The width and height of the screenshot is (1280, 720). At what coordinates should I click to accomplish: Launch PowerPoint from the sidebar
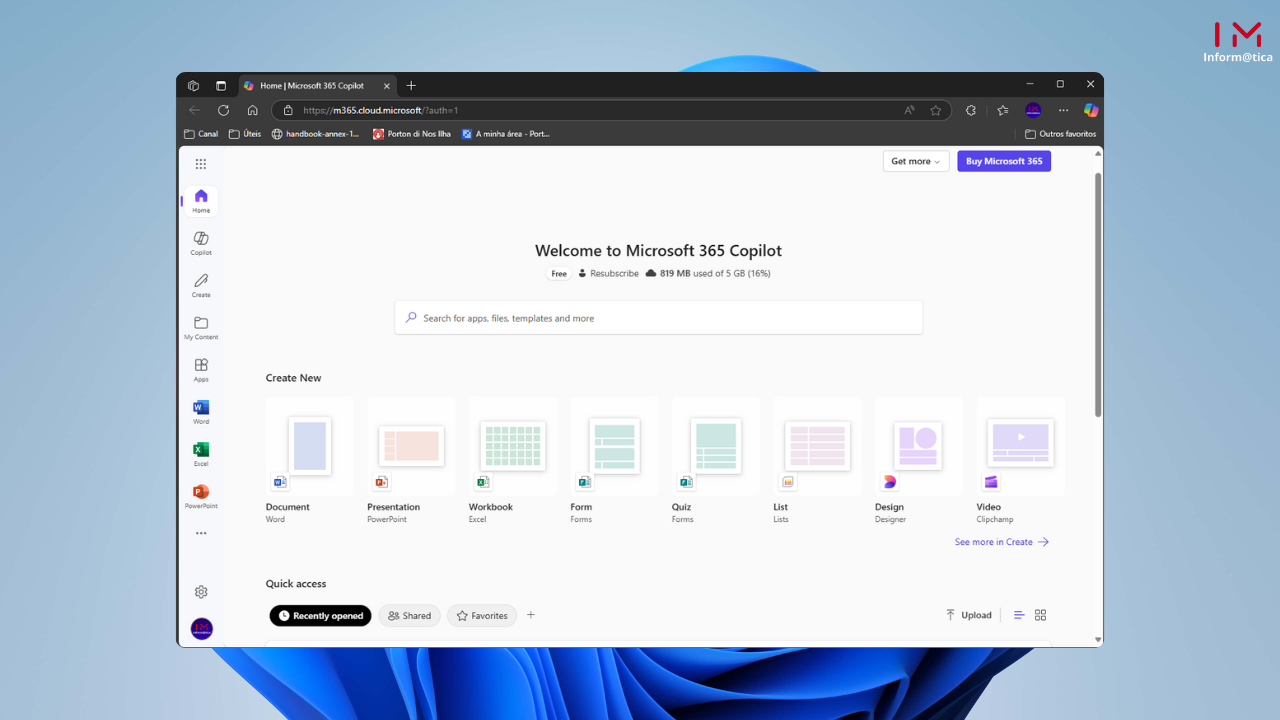(x=201, y=496)
